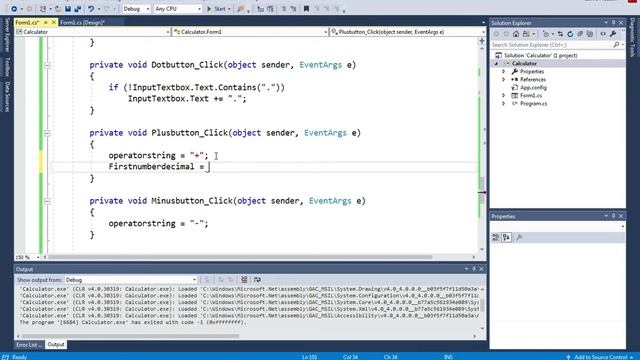Click Solution Explorer switch views icon

tap(526, 34)
